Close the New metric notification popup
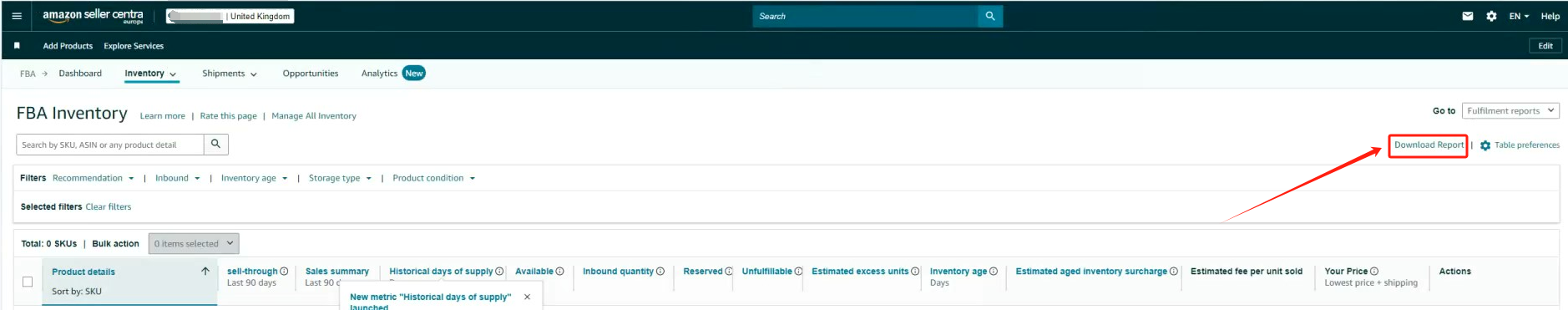The width and height of the screenshot is (1568, 310). pos(527,297)
